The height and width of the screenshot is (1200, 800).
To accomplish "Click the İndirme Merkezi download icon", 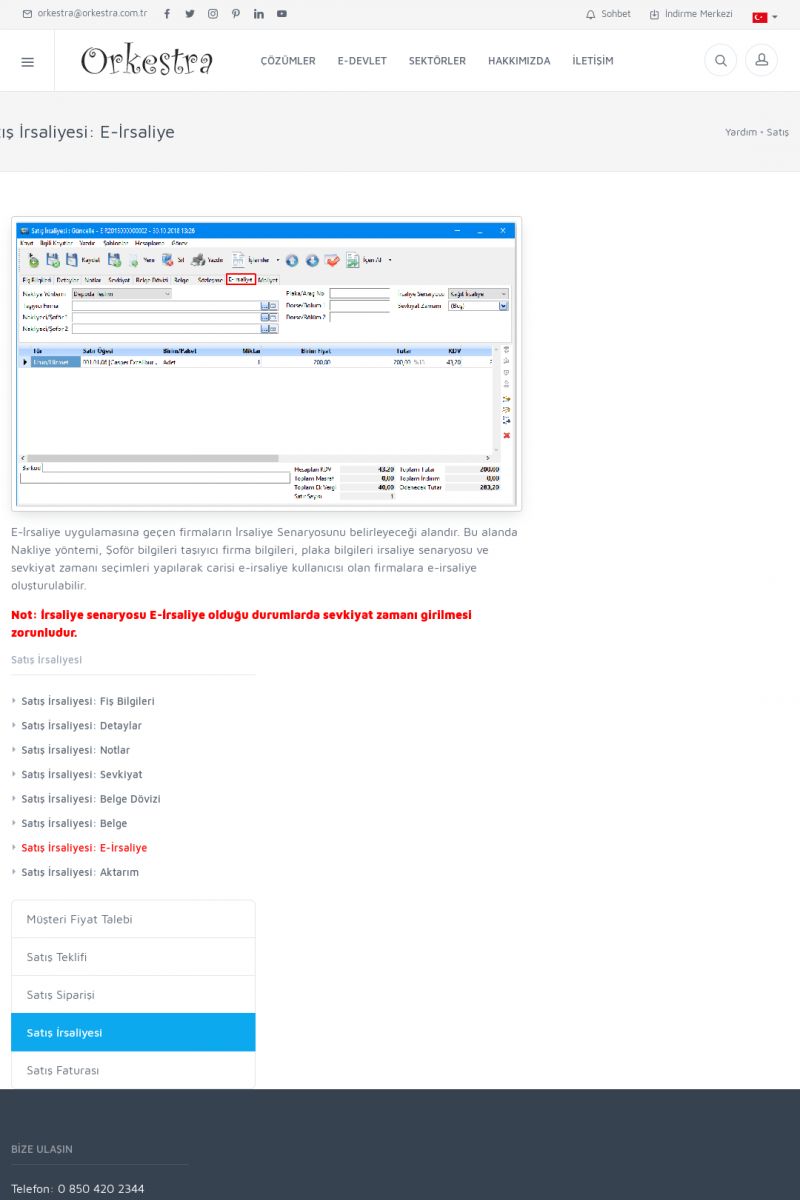I will click(x=655, y=14).
